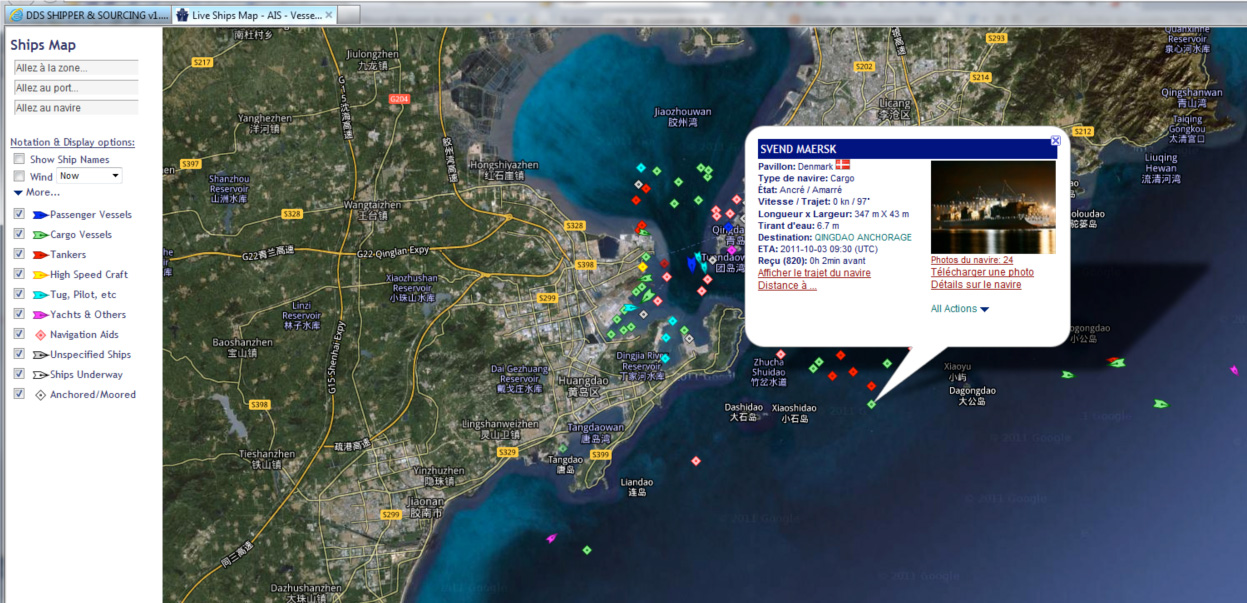This screenshot has width=1247, height=603.
Task: Click the S214 road shield on the map
Action: pos(980,77)
